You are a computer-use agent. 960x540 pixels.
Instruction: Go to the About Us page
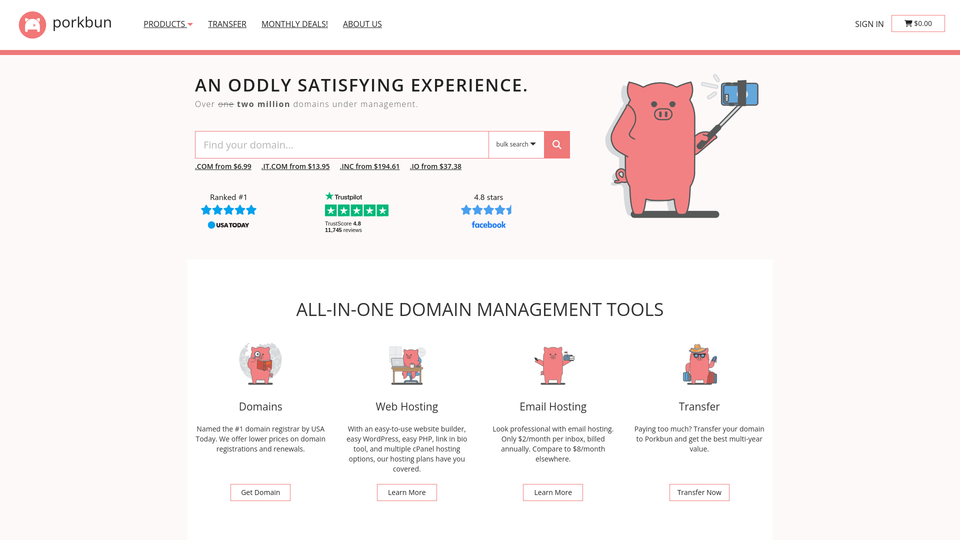[x=362, y=24]
